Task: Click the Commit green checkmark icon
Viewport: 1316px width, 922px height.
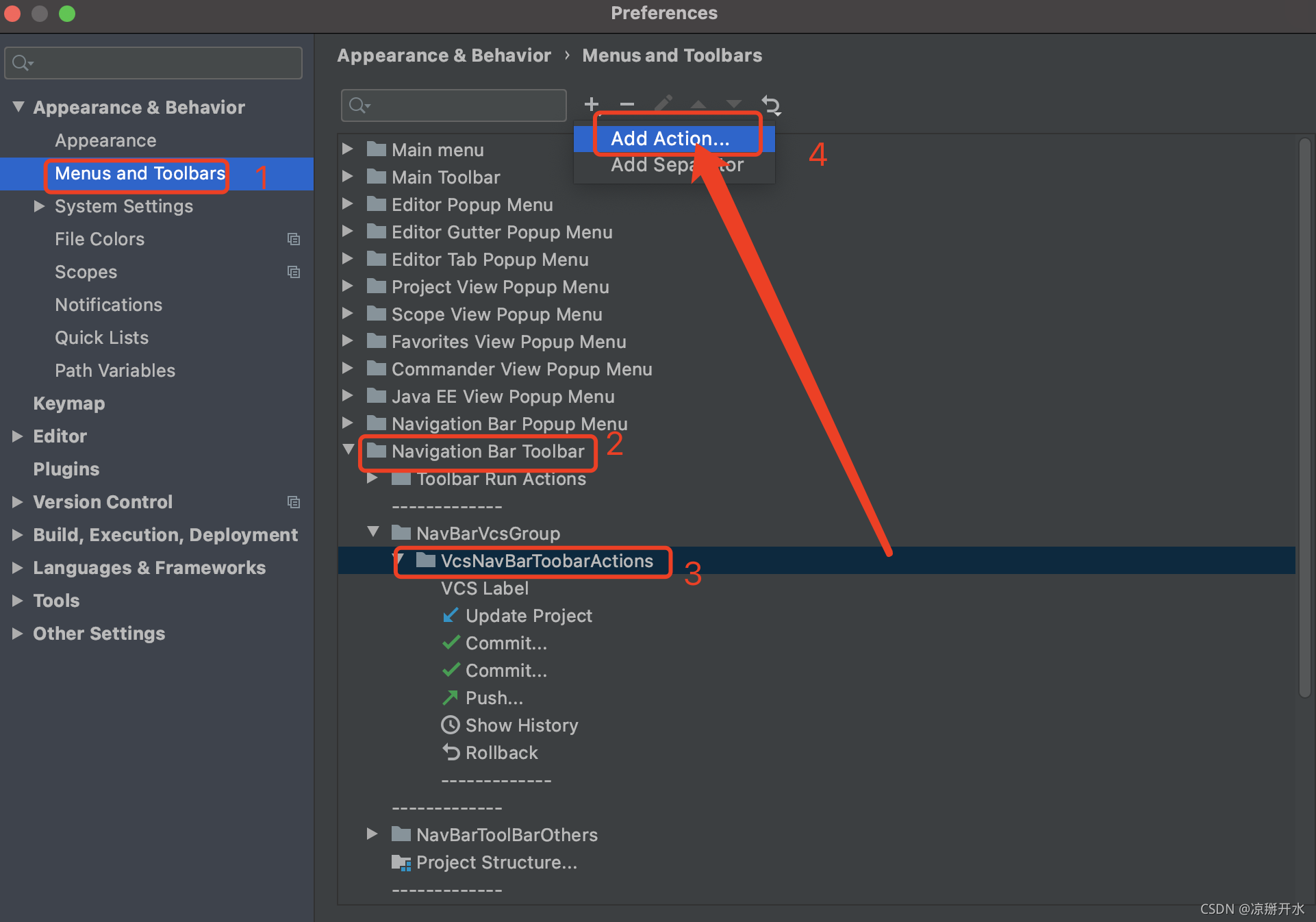Action: (450, 643)
